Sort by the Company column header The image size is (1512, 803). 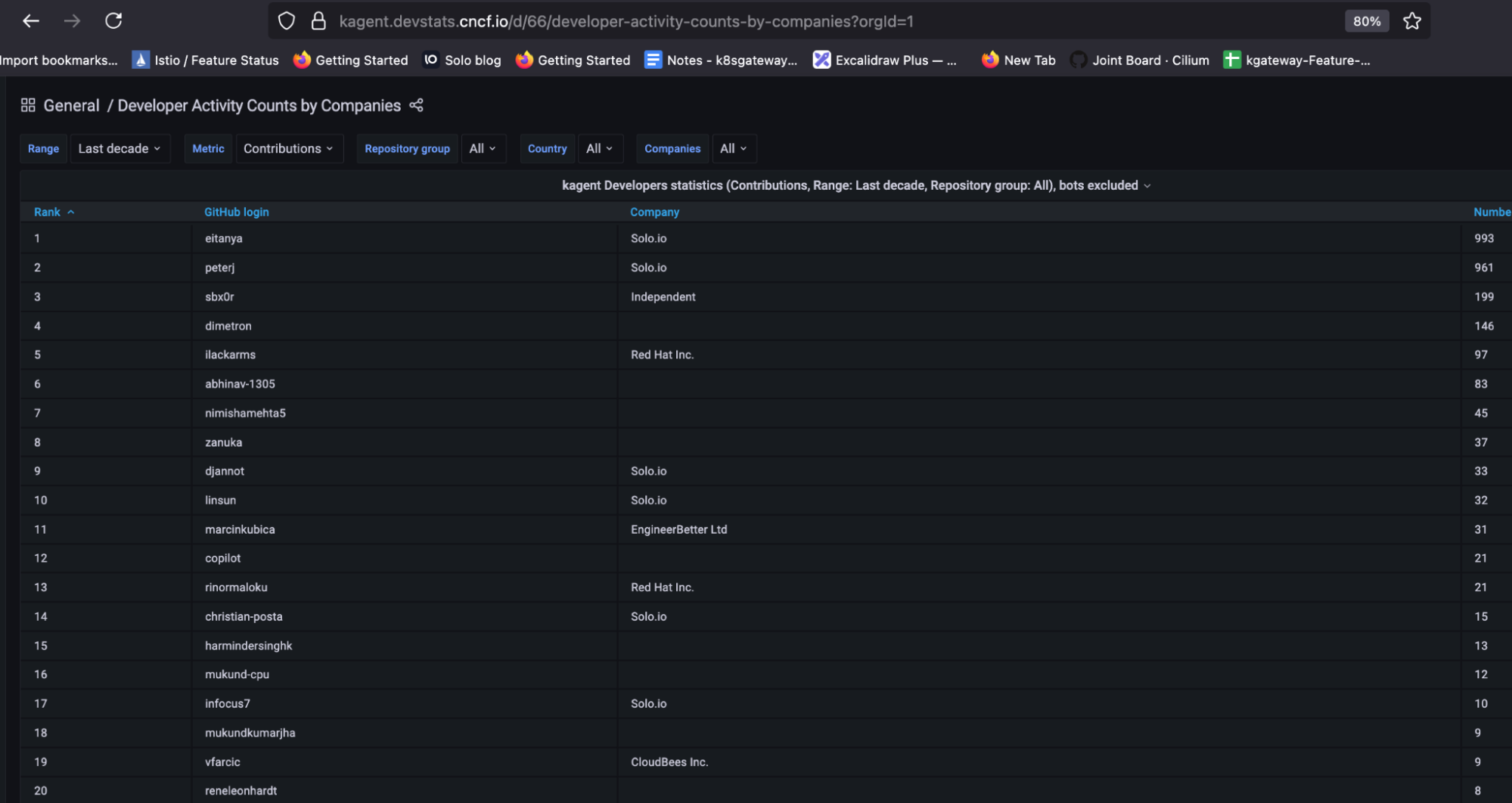[655, 212]
